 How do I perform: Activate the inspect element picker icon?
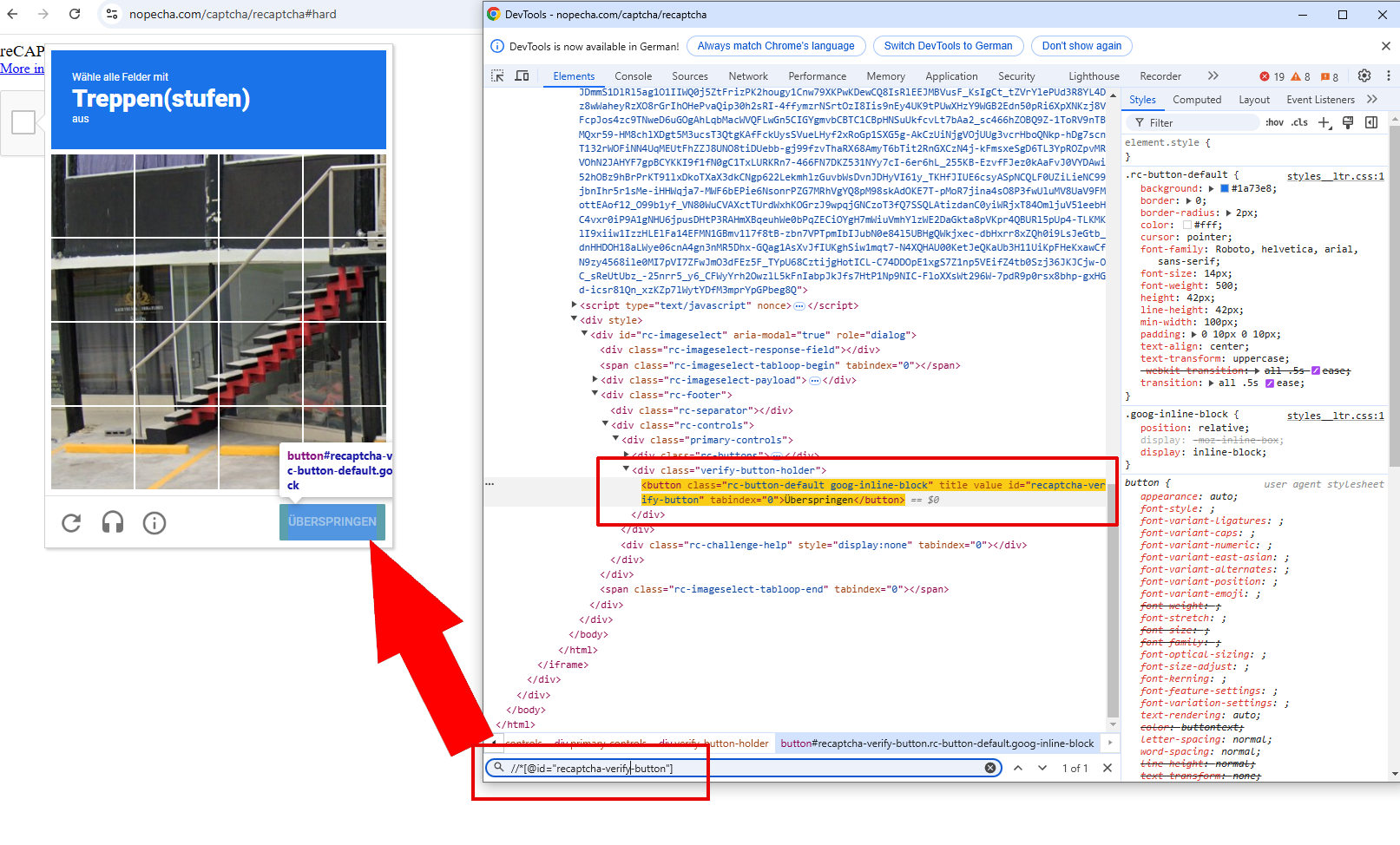(x=497, y=76)
